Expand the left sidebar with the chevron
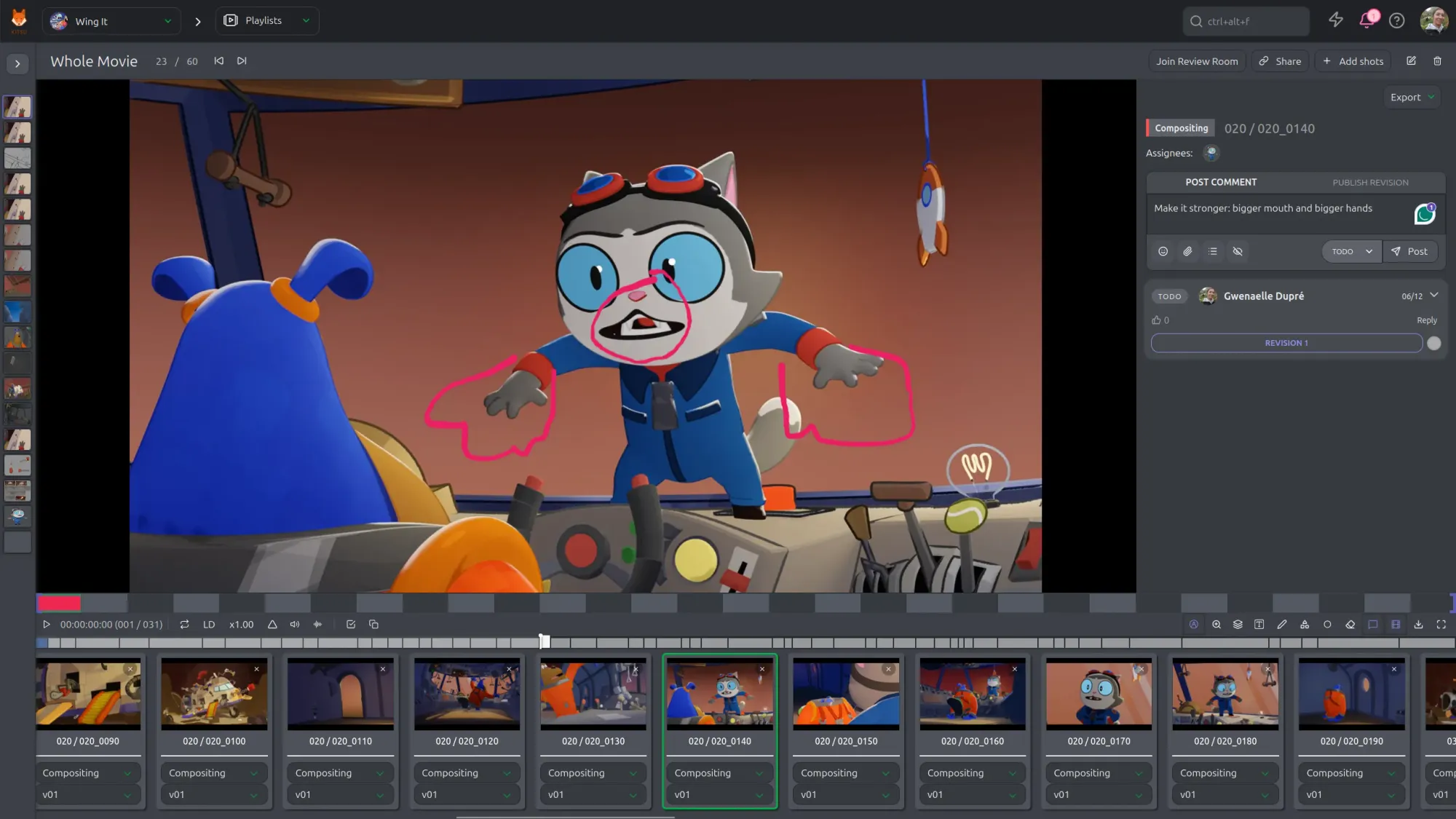Image resolution: width=1456 pixels, height=819 pixels. click(x=17, y=63)
